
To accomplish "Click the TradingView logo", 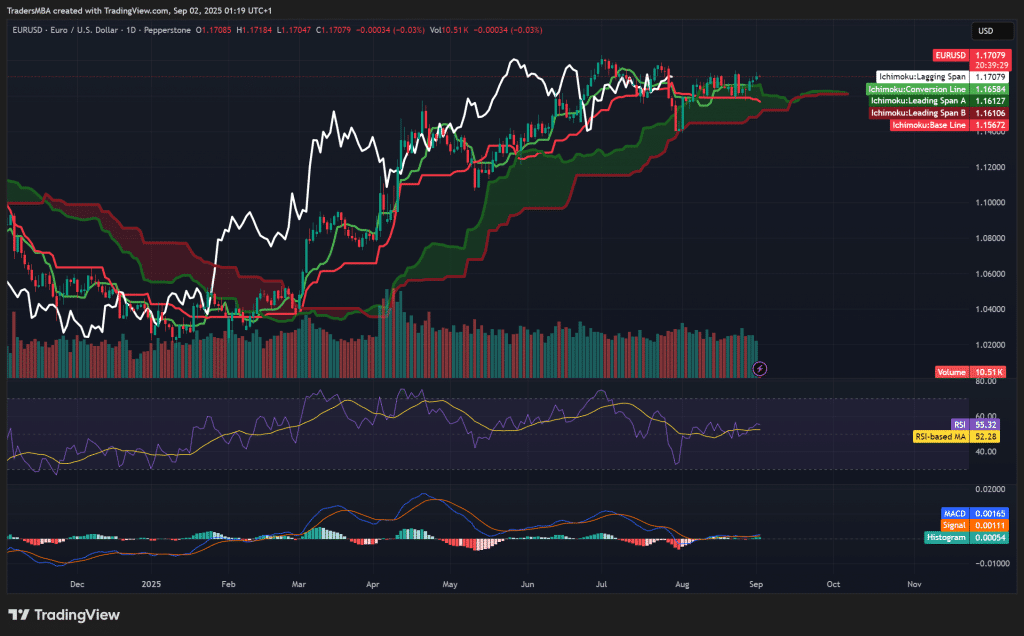I will point(66,615).
